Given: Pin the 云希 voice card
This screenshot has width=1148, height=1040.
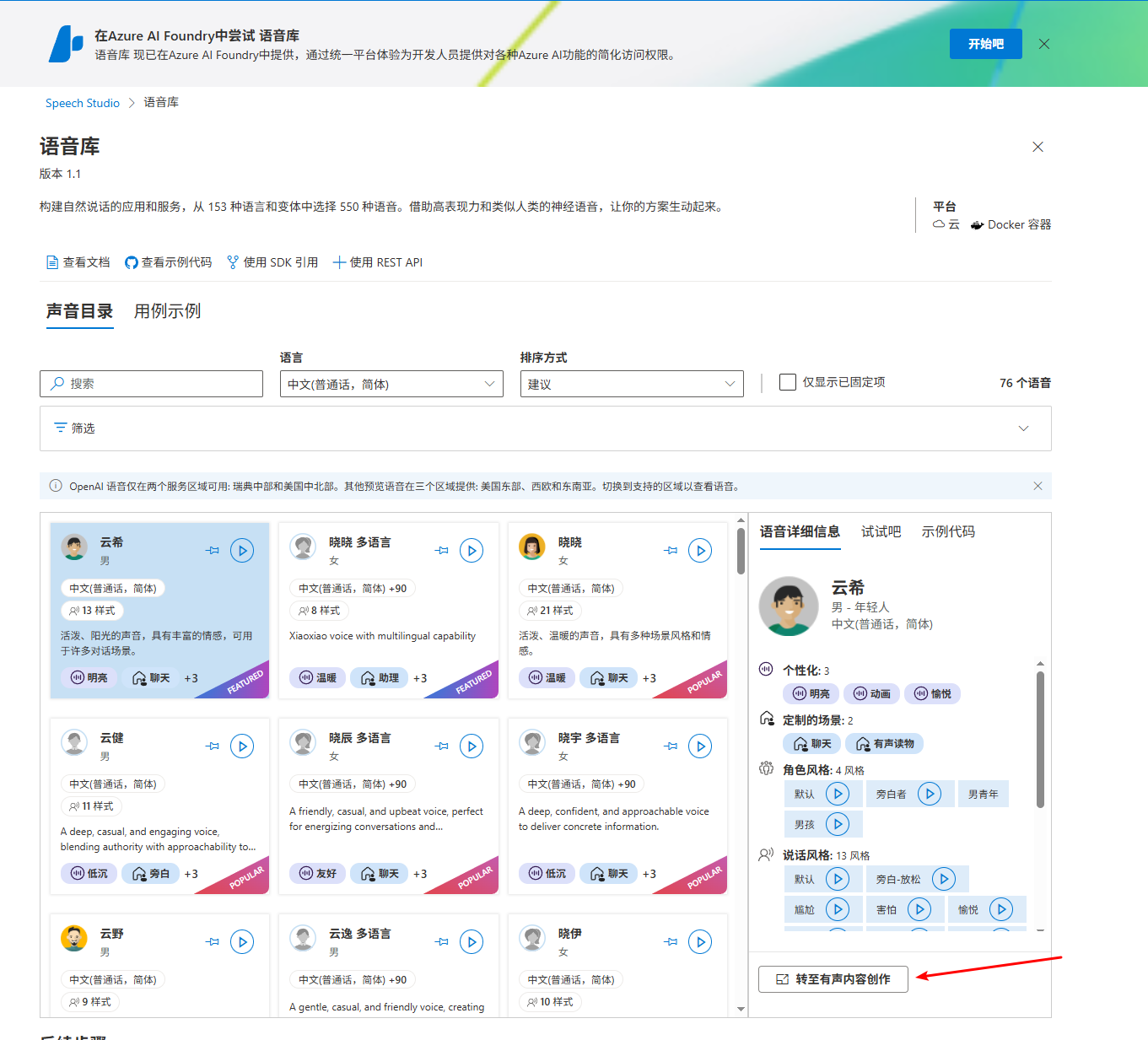Looking at the screenshot, I should [x=213, y=551].
